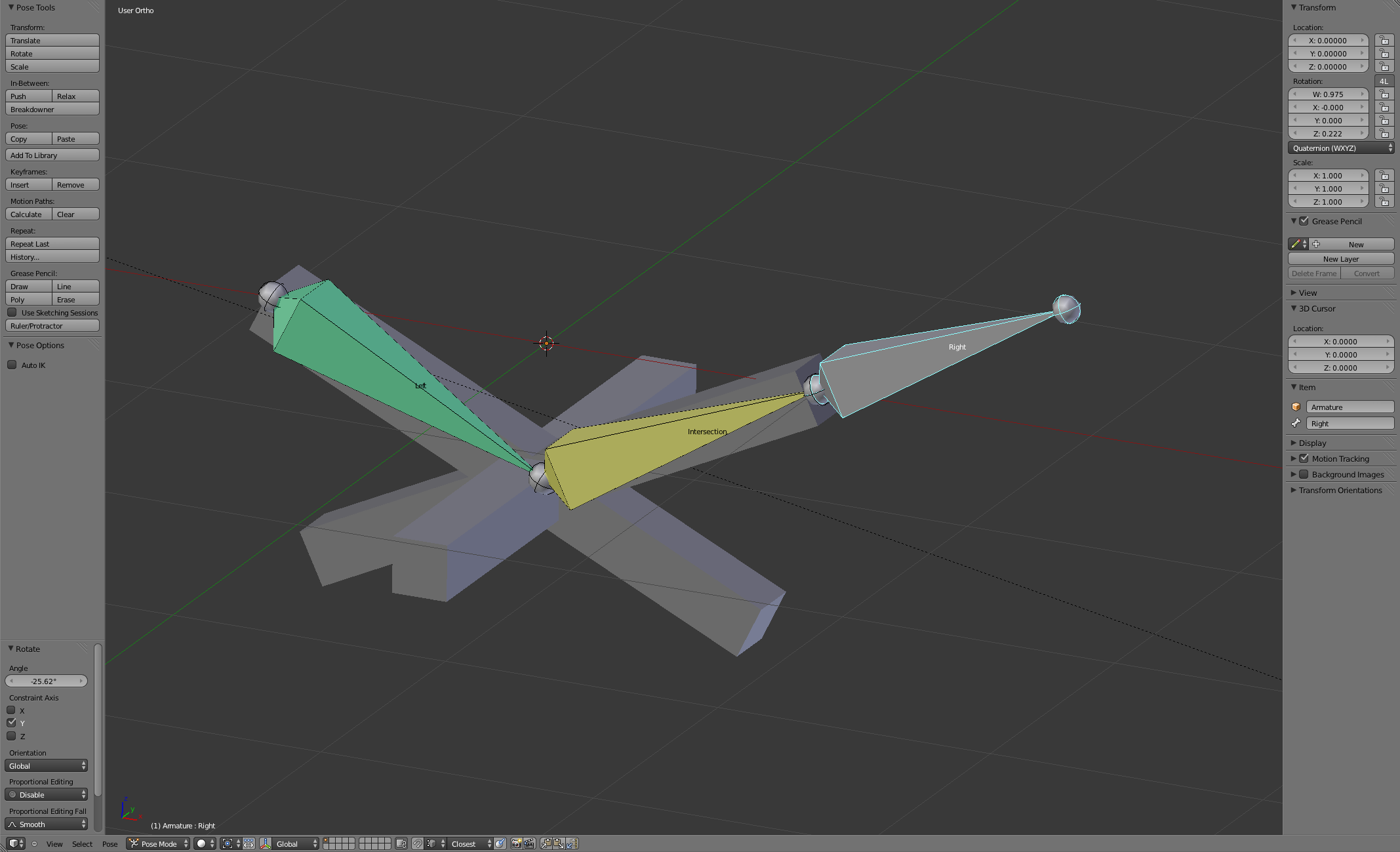Open the Global transform orientation dropdown in header
This screenshot has height=852, width=1400.
click(x=296, y=843)
